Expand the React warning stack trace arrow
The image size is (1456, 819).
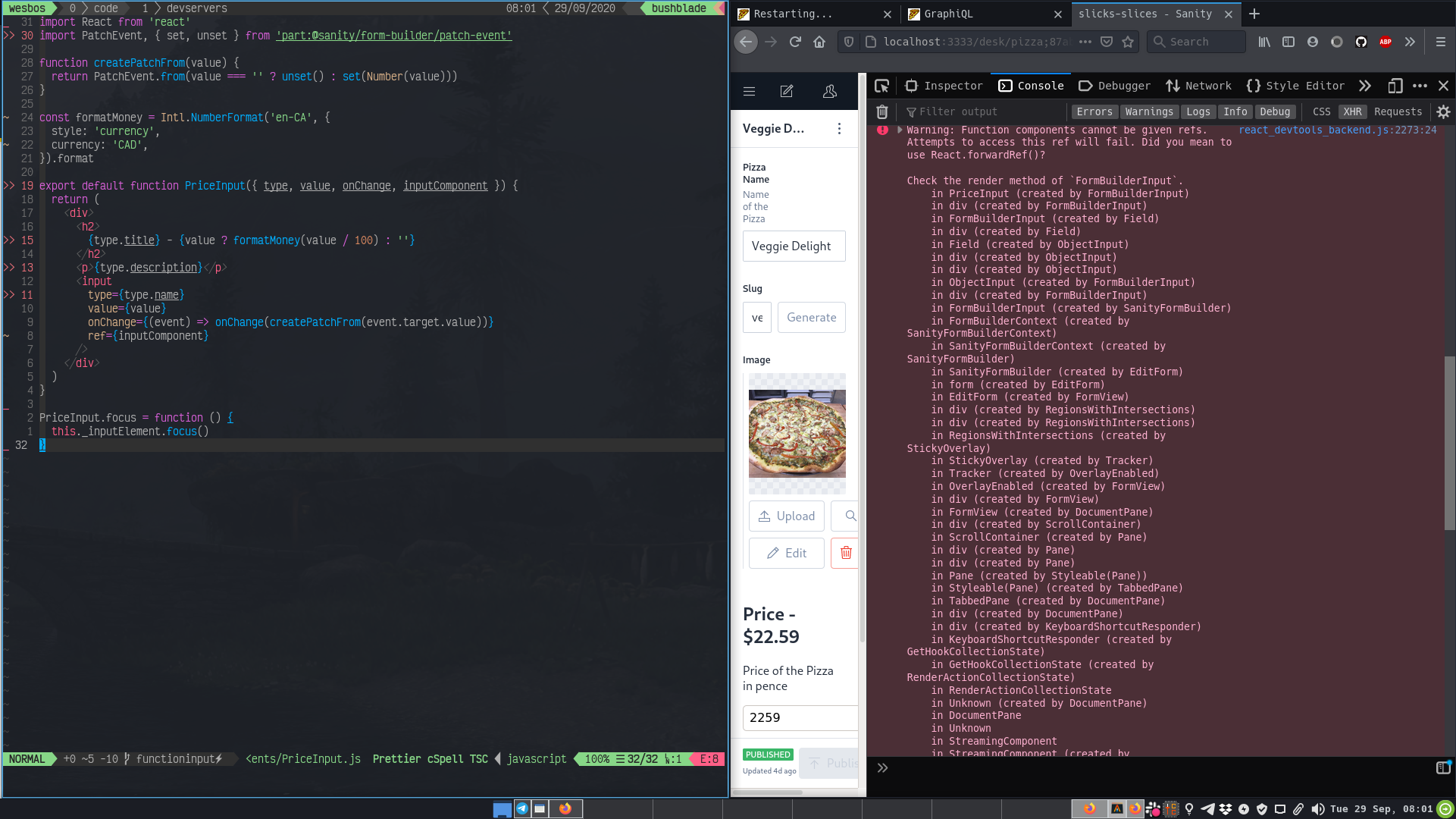(900, 130)
